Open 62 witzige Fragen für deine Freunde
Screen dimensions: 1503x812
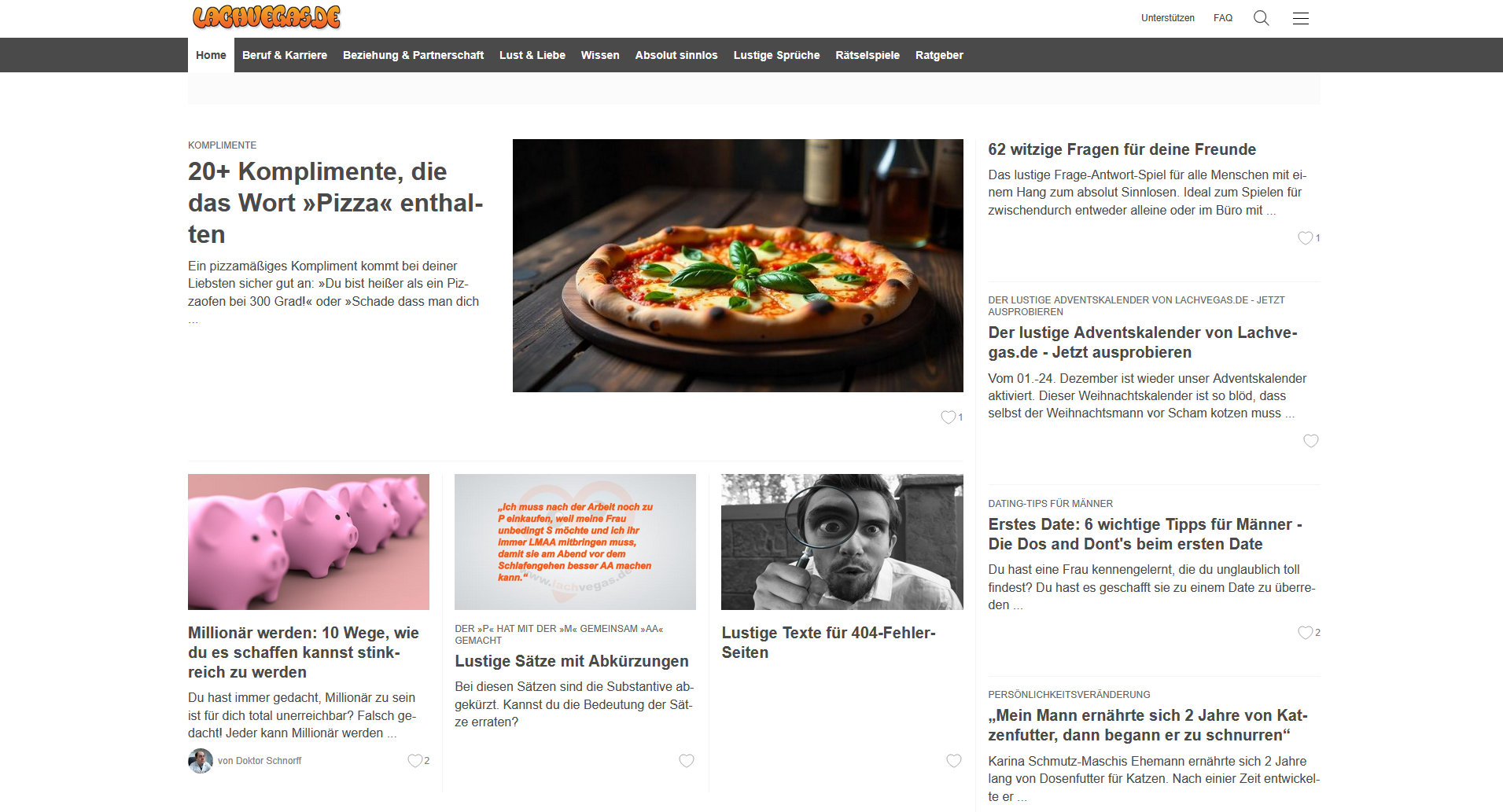(1122, 149)
